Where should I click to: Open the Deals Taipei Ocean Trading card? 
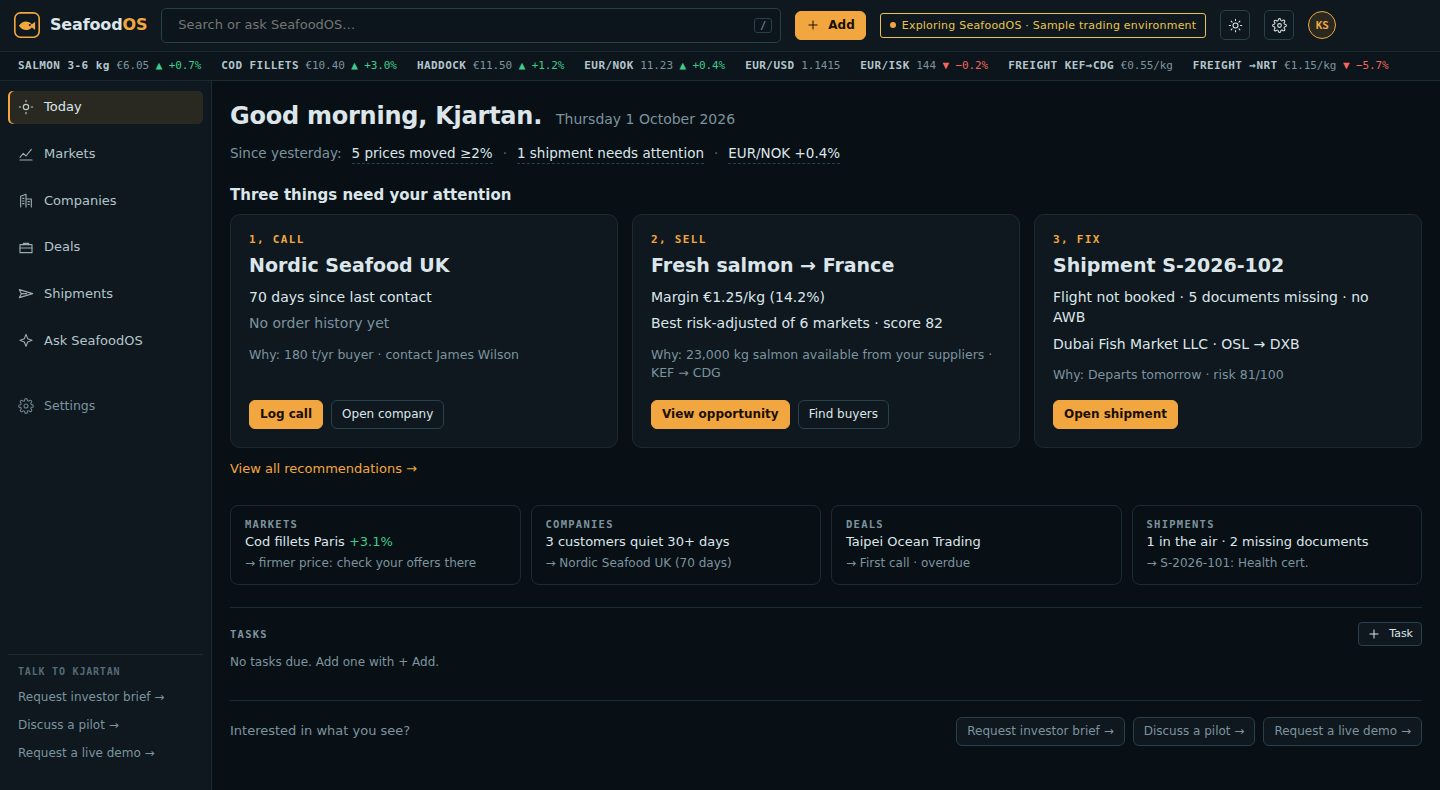click(x=976, y=545)
